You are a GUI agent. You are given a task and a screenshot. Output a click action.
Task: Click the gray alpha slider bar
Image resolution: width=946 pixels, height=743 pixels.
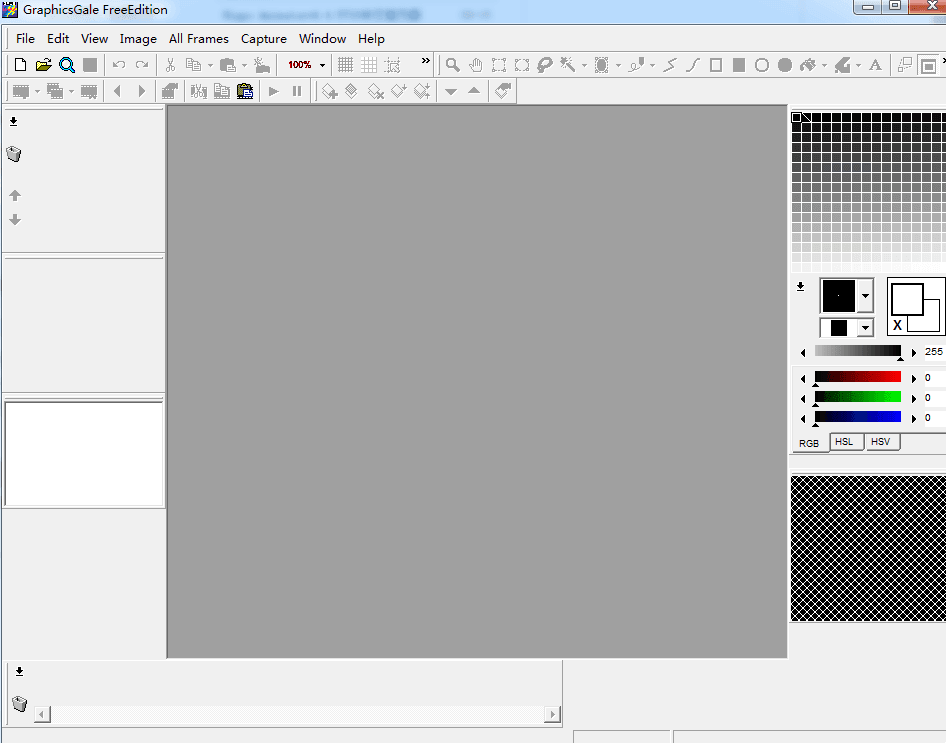[857, 351]
